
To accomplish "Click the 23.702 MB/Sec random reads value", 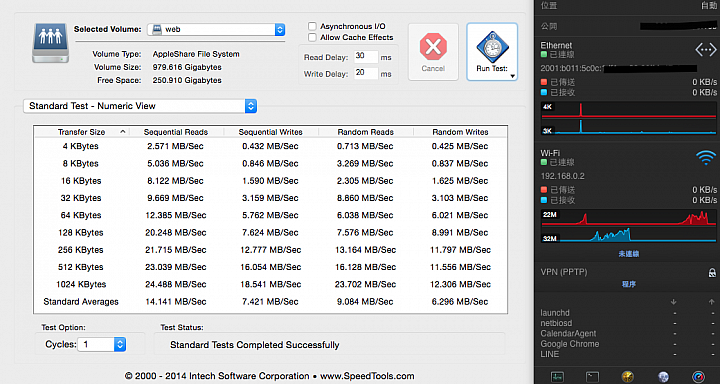I will (365, 284).
